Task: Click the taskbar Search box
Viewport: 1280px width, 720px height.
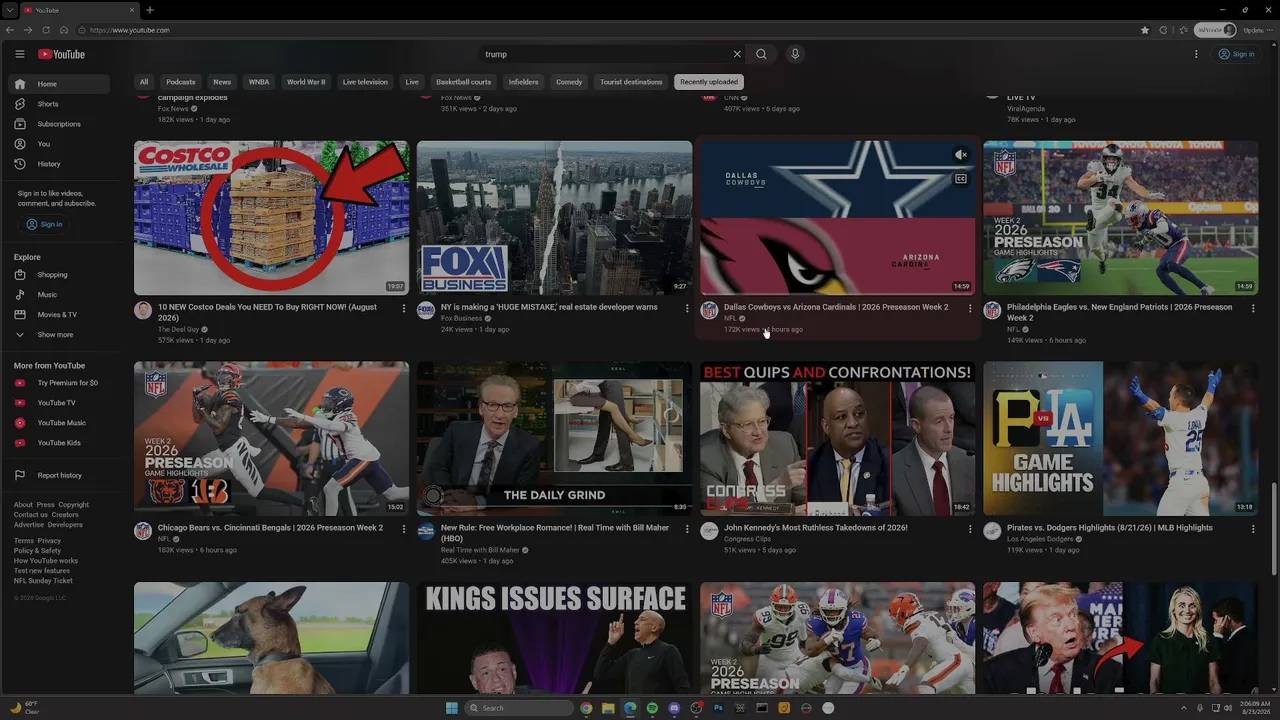Action: [x=520, y=708]
